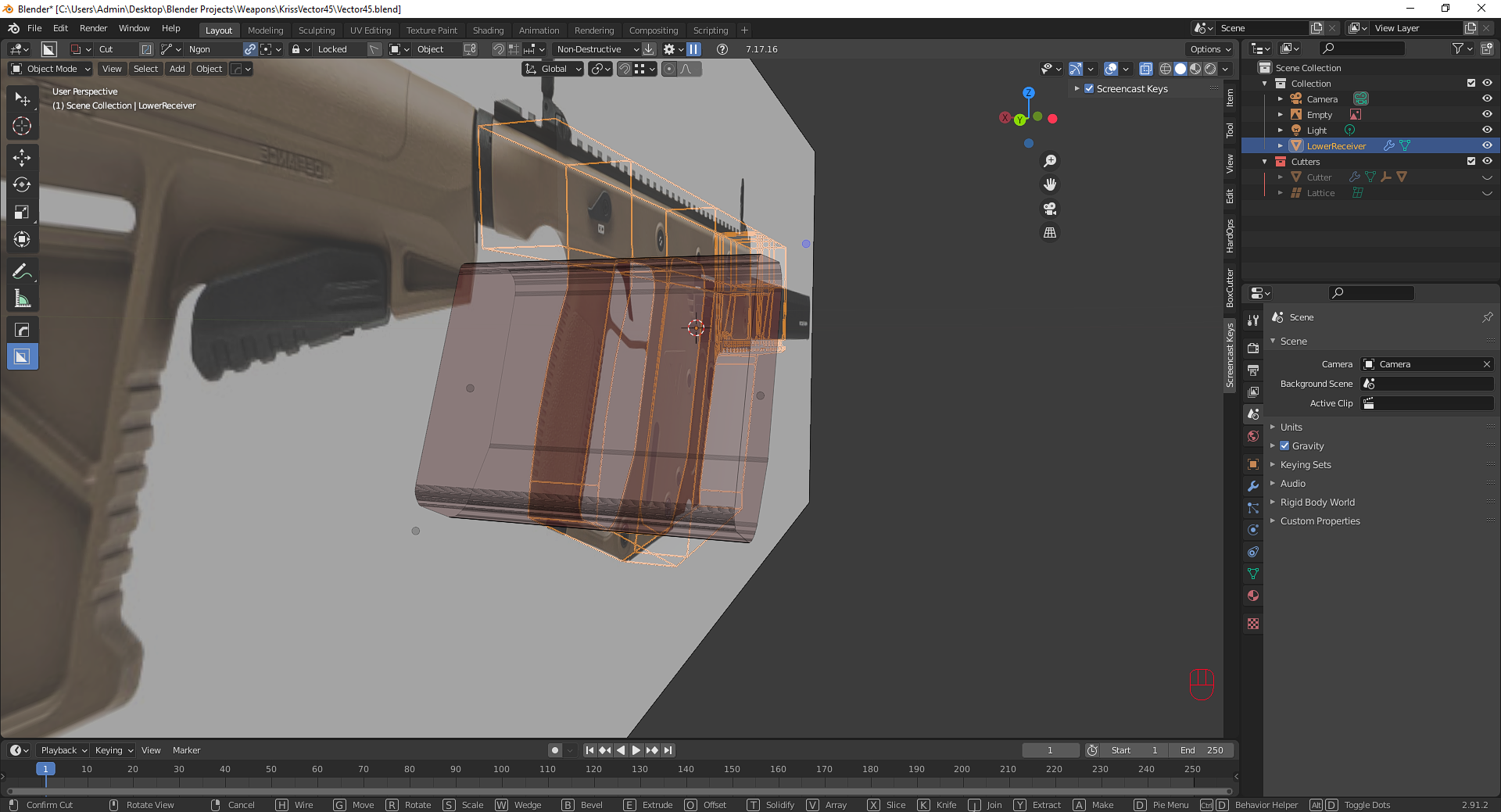Open the HardOps sidebar tab
Viewport: 1501px width, 812px height.
[x=1230, y=237]
